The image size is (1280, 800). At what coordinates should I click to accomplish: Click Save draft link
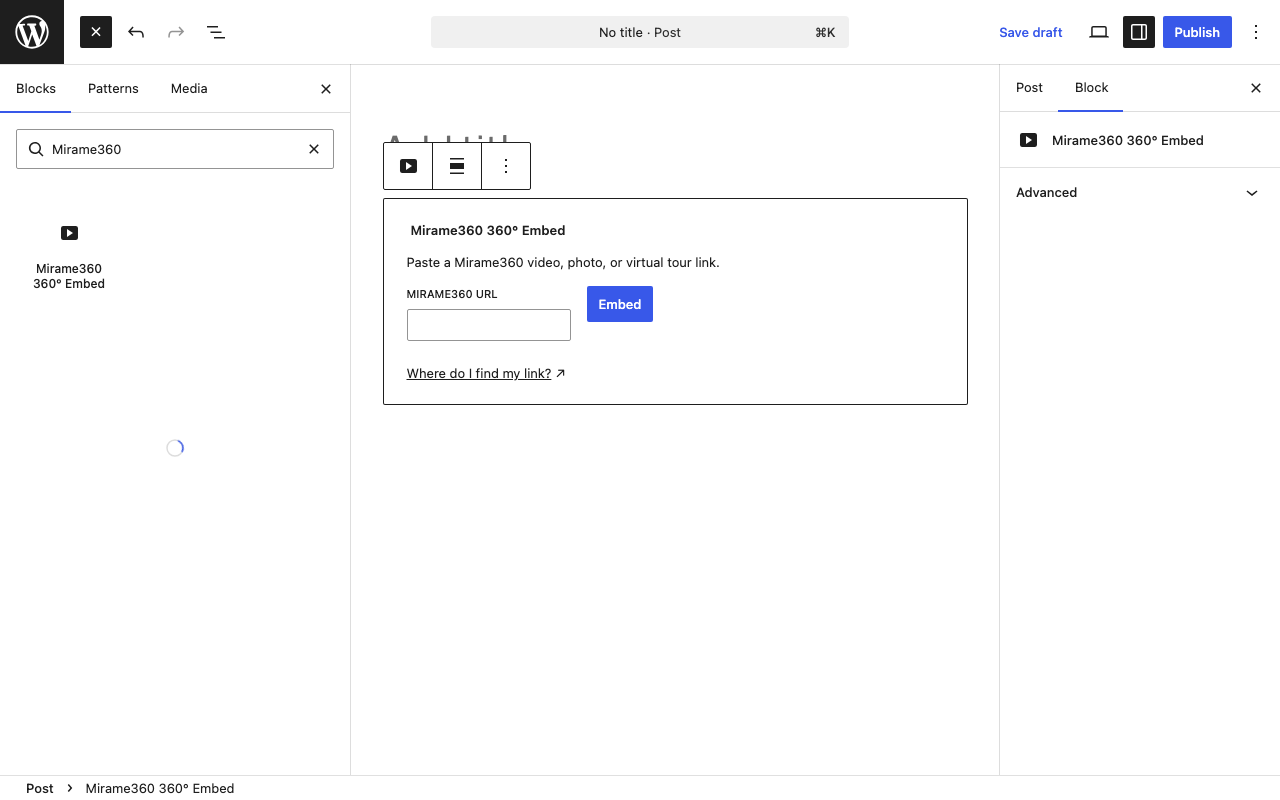[x=1030, y=32]
